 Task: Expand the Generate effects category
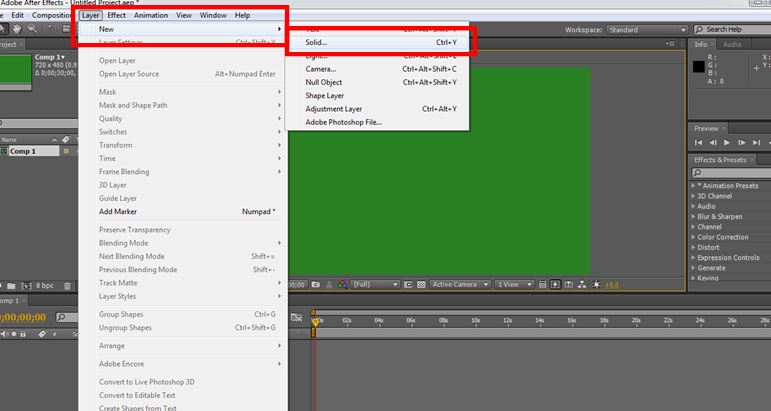pos(693,268)
